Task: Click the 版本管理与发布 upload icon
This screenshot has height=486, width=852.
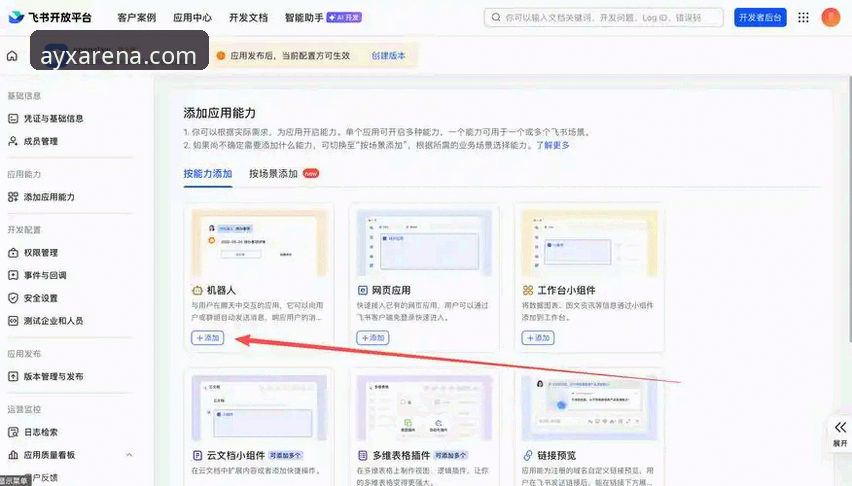Action: 13,376
